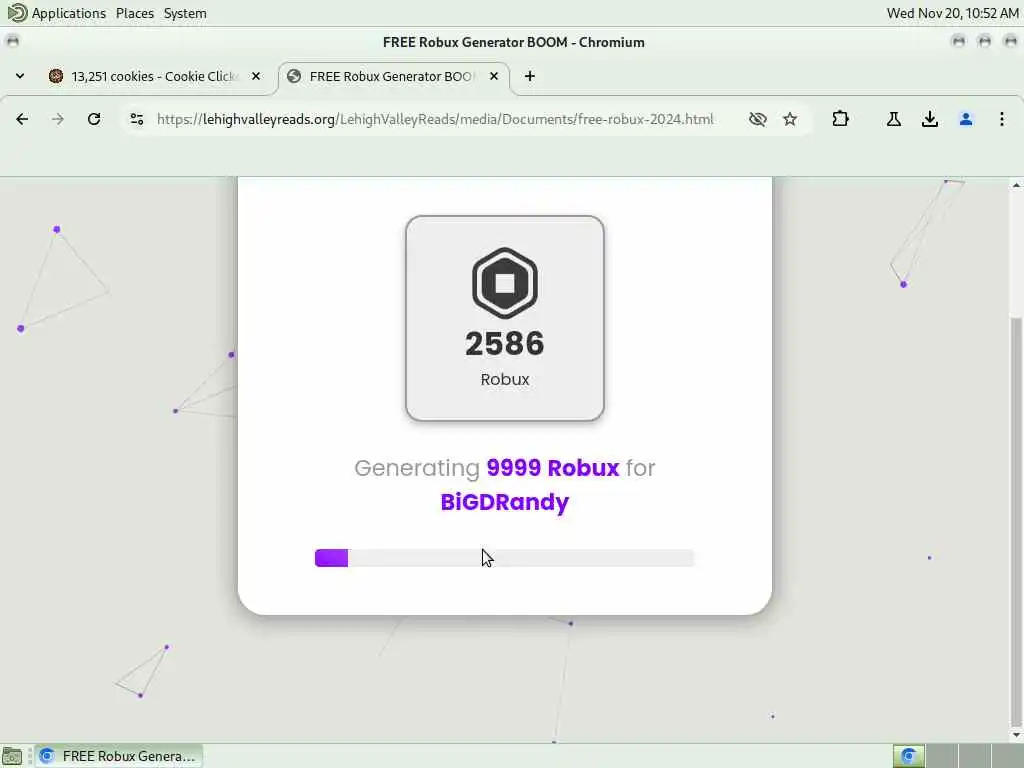Image resolution: width=1024 pixels, height=768 pixels.
Task: Bookmark this page with the star
Action: [790, 119]
